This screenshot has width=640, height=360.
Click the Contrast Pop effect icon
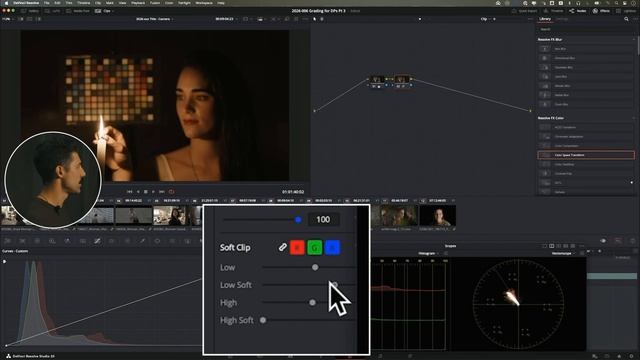pos(545,173)
